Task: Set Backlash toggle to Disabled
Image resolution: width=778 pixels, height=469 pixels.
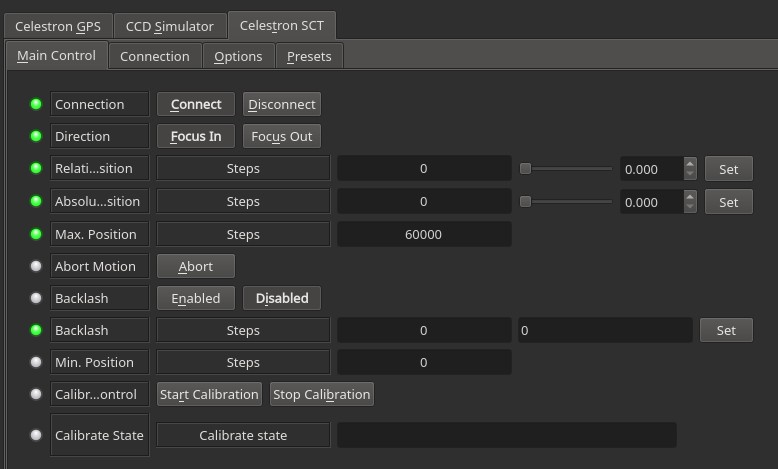Action: 282,298
